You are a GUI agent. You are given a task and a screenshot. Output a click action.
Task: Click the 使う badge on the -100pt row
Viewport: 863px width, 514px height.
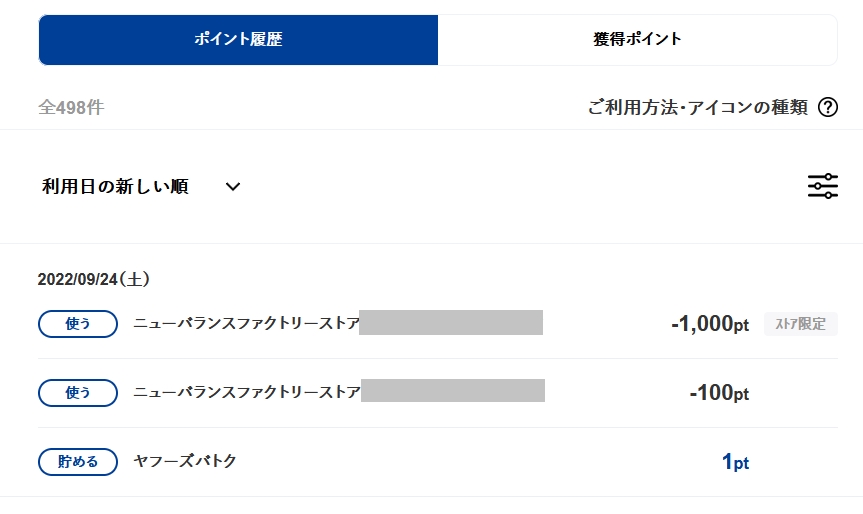click(x=78, y=393)
